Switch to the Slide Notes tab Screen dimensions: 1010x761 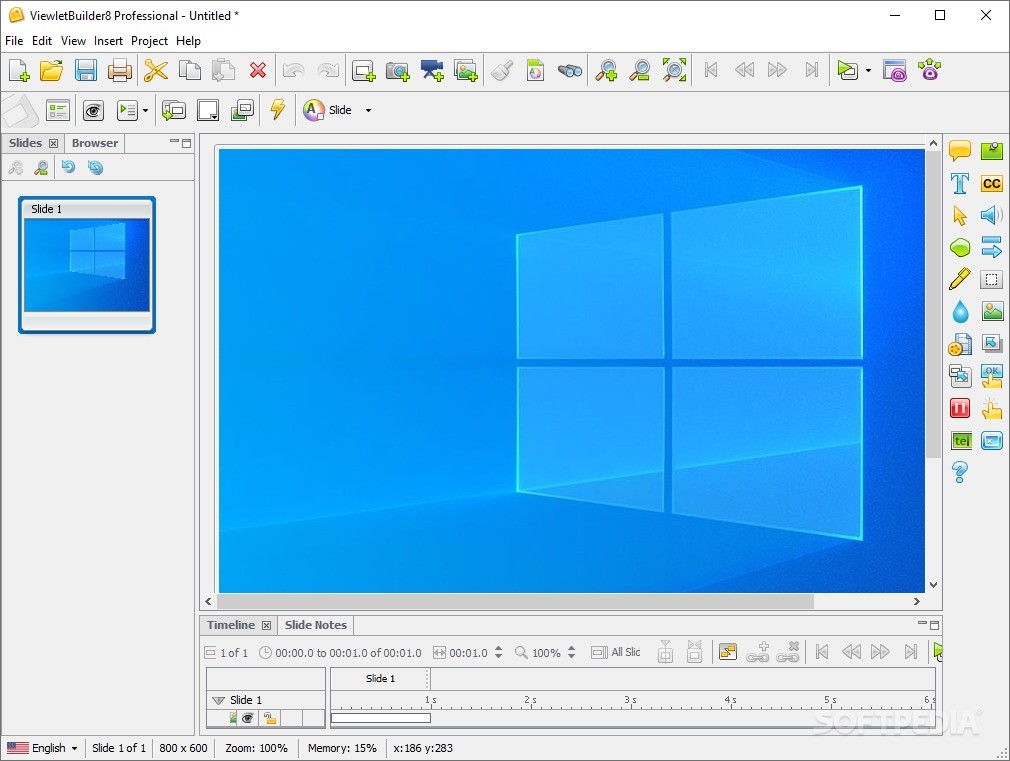click(x=316, y=625)
